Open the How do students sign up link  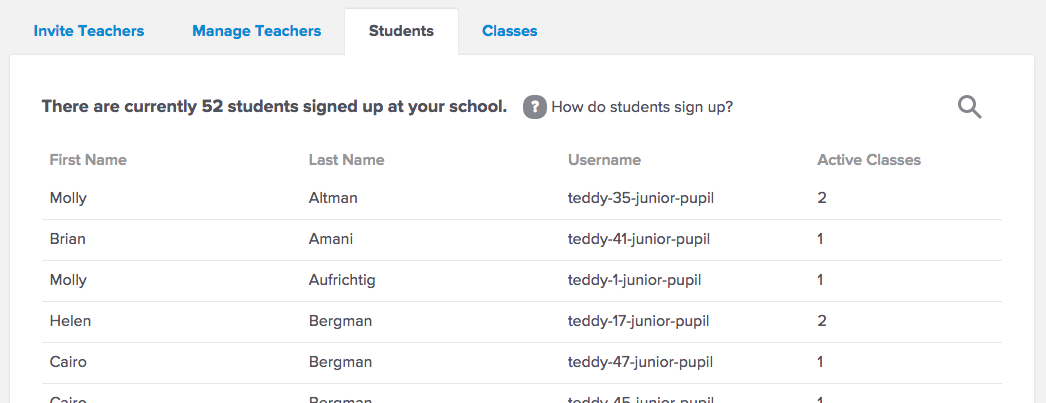(x=642, y=106)
